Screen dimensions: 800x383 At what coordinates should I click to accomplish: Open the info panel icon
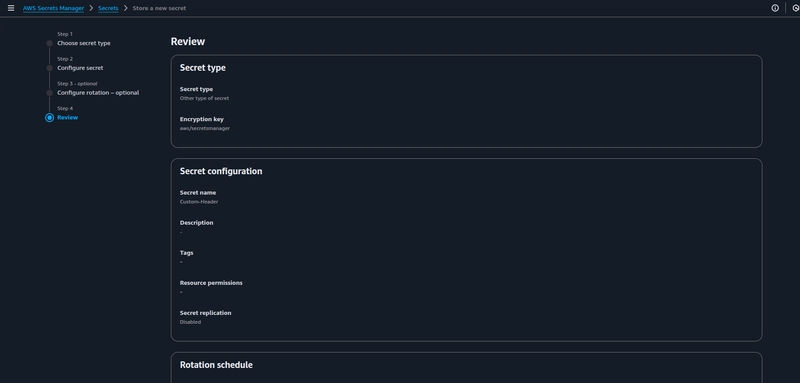click(x=775, y=8)
